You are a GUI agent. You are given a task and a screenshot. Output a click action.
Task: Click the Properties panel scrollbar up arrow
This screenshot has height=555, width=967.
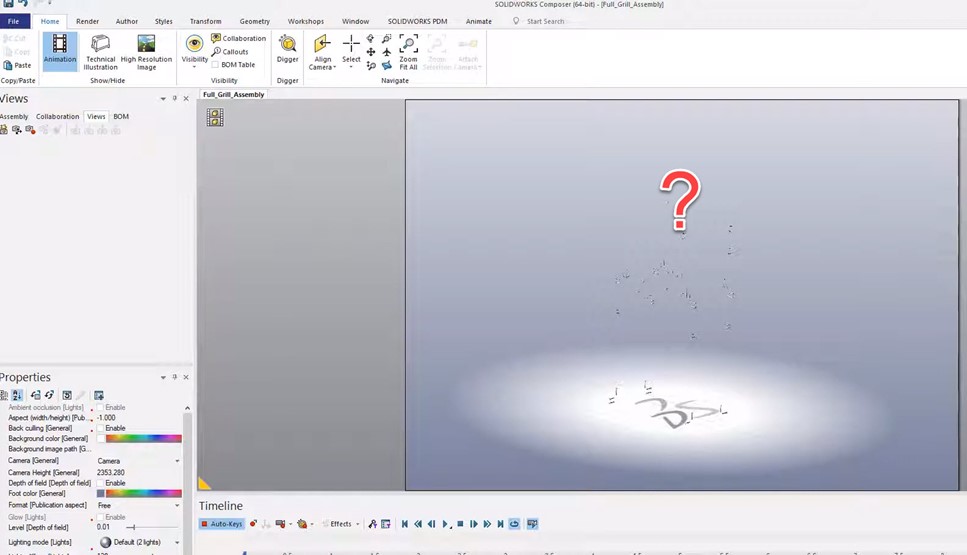point(187,408)
